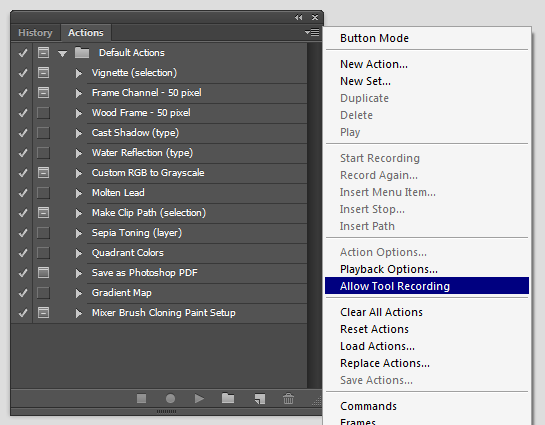Click the Begin recording circle icon
Image resolution: width=545 pixels, height=425 pixels.
170,398
